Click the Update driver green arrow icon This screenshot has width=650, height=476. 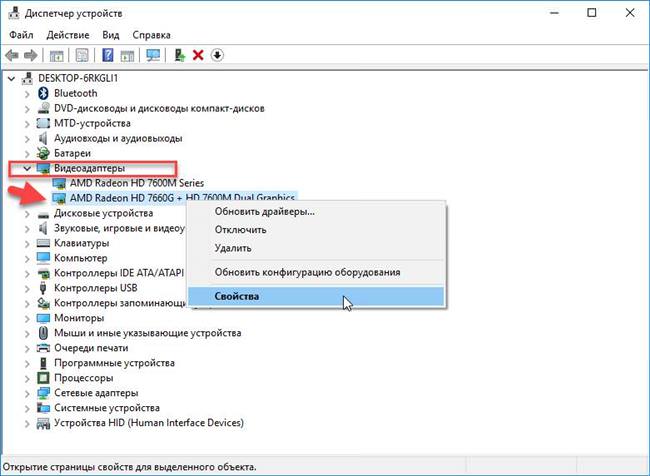(x=179, y=55)
